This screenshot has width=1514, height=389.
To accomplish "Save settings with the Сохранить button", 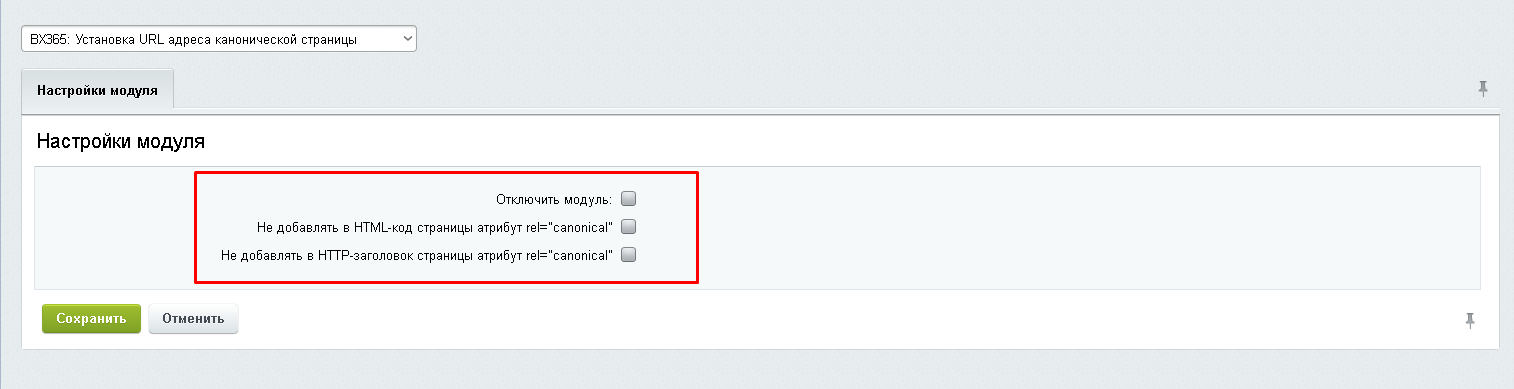I will pos(91,319).
